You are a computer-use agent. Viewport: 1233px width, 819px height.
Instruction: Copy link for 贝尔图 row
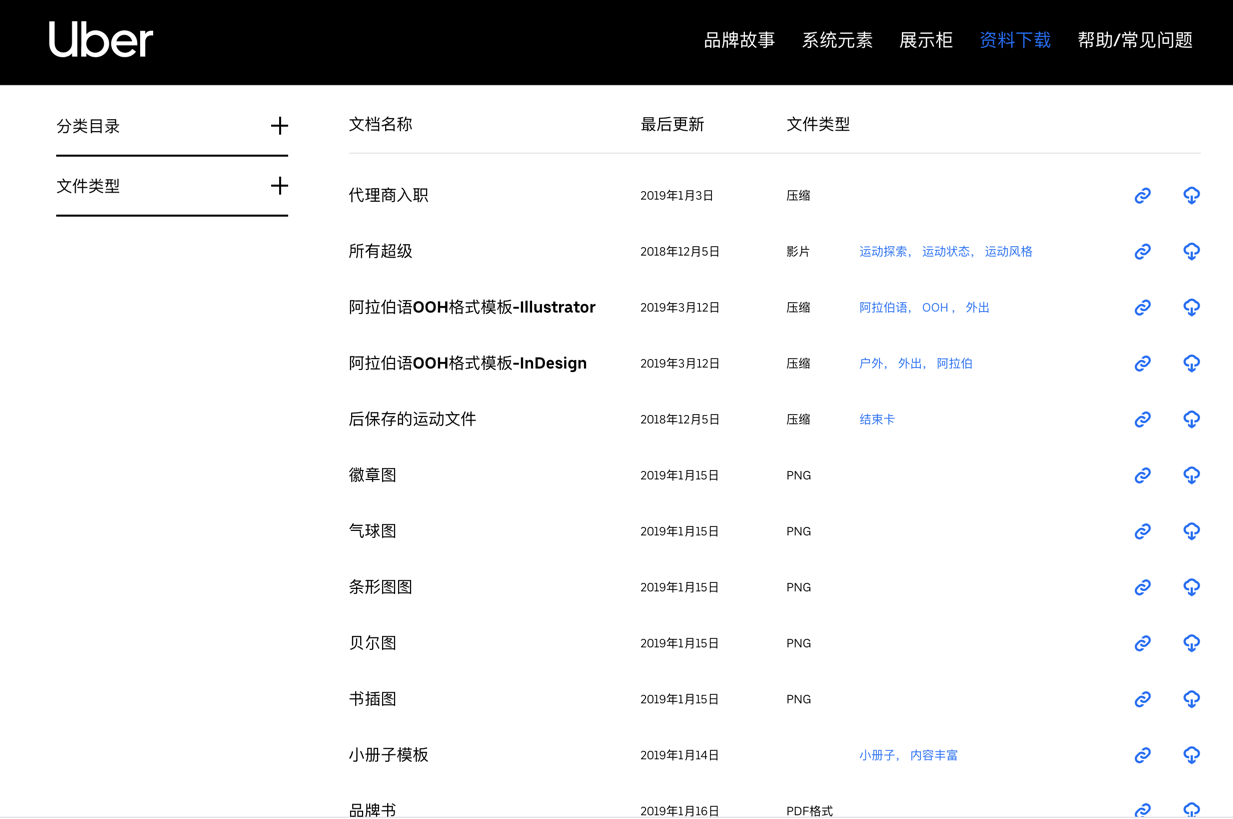(x=1142, y=644)
